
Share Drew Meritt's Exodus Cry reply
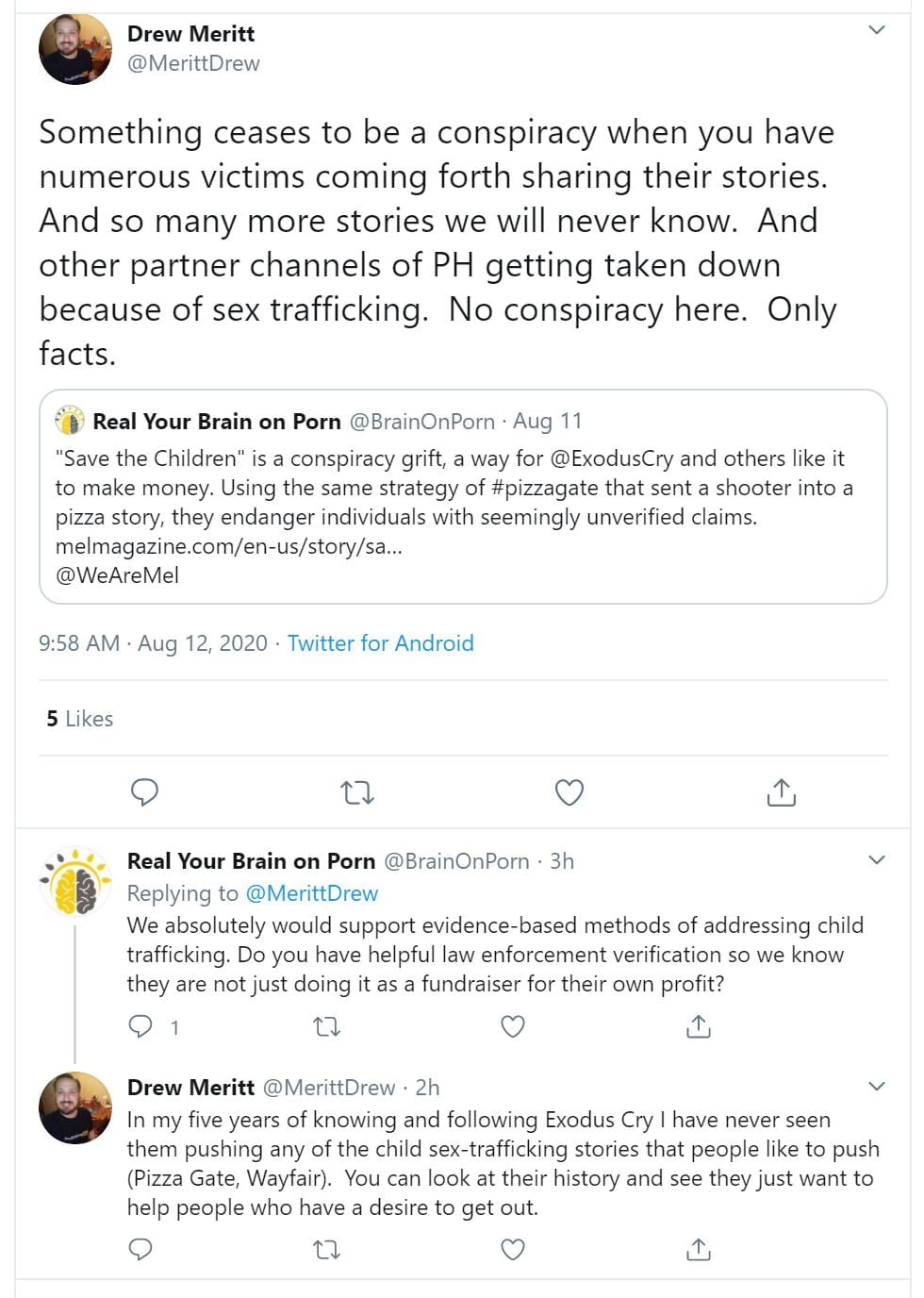pyautogui.click(x=698, y=1250)
